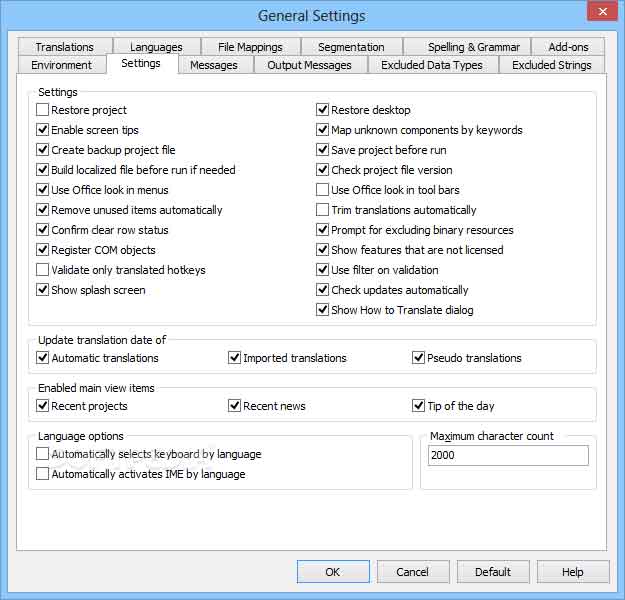Enable Automatically activates IME by language
Screen dimensions: 625x600
(43, 474)
